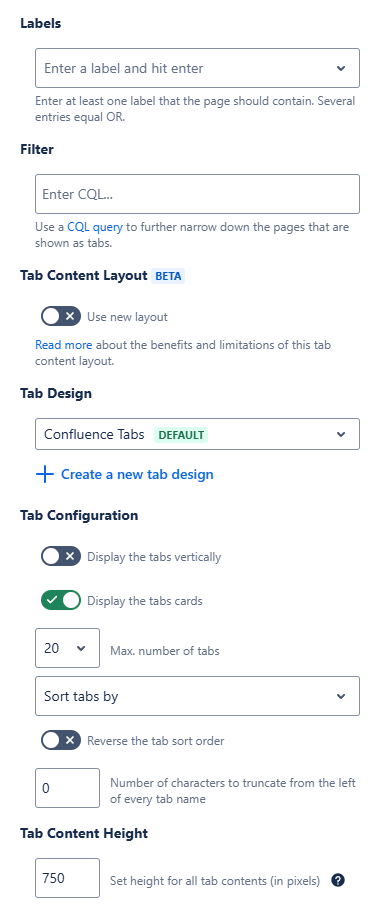Disable Display the tabs cards switch
Screen dimensions: 377x915
tap(61, 600)
